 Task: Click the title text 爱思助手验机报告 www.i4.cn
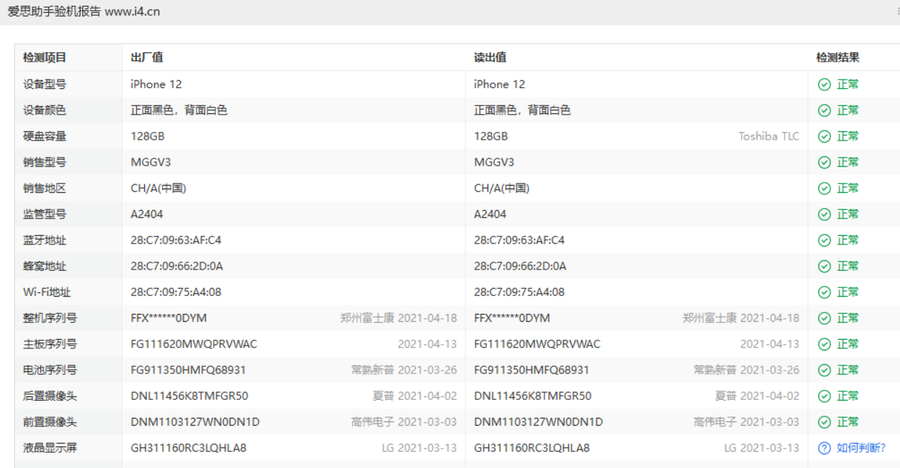84,11
